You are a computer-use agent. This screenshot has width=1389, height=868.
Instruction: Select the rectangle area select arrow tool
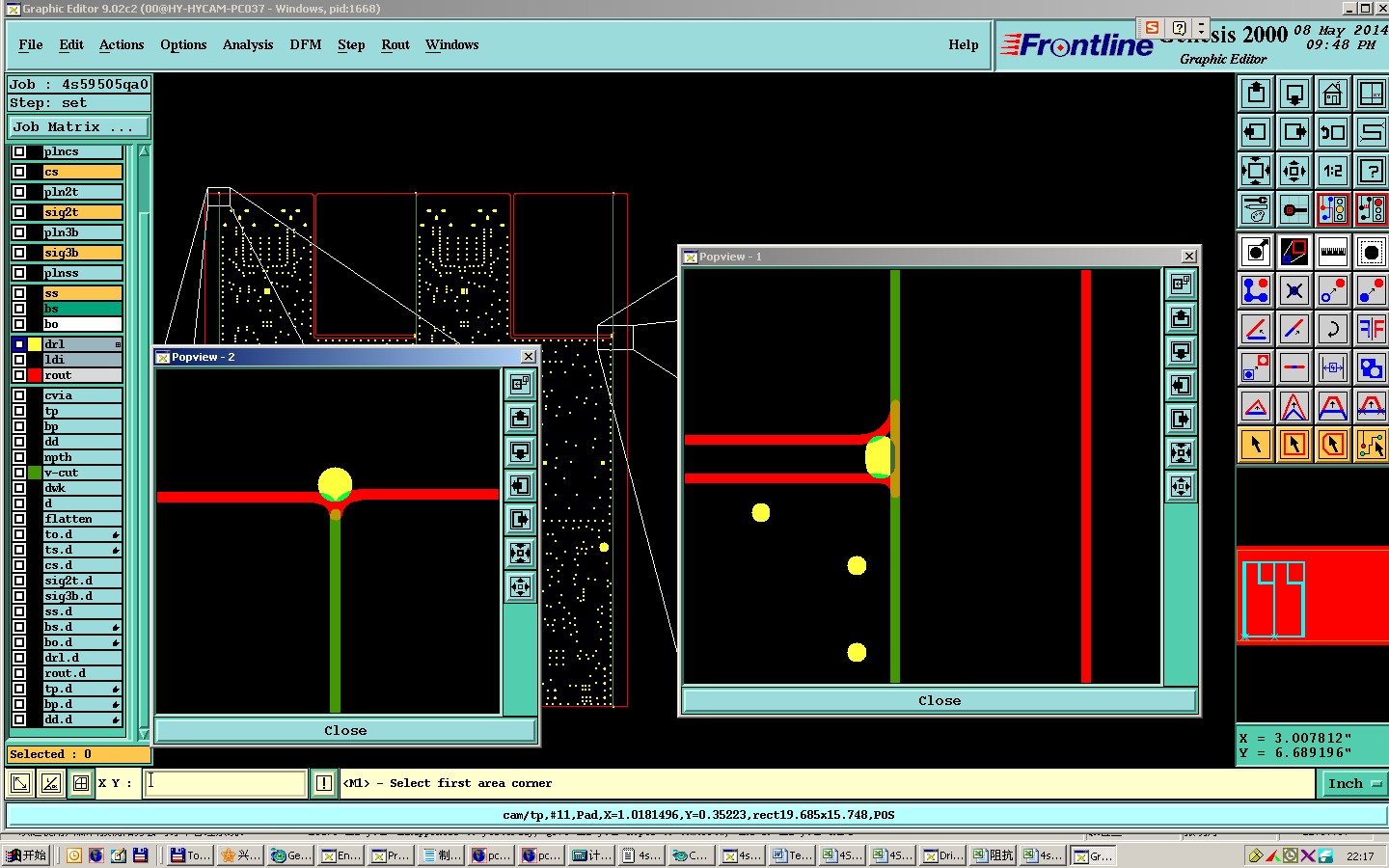(x=1294, y=445)
